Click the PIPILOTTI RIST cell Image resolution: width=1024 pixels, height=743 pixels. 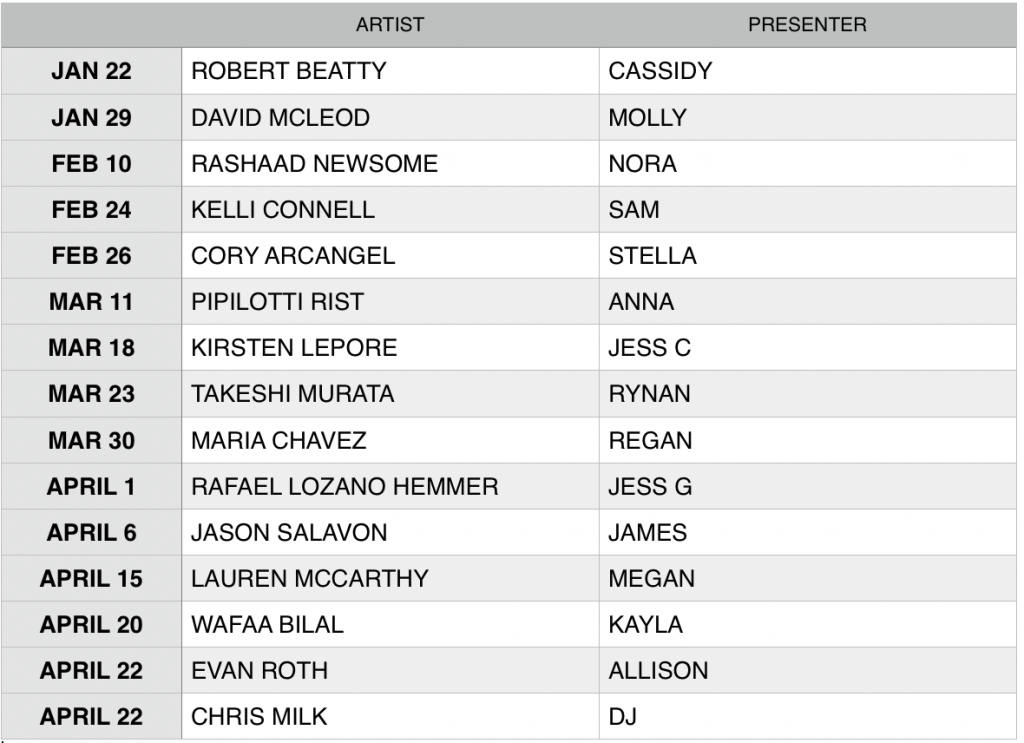(x=390, y=302)
